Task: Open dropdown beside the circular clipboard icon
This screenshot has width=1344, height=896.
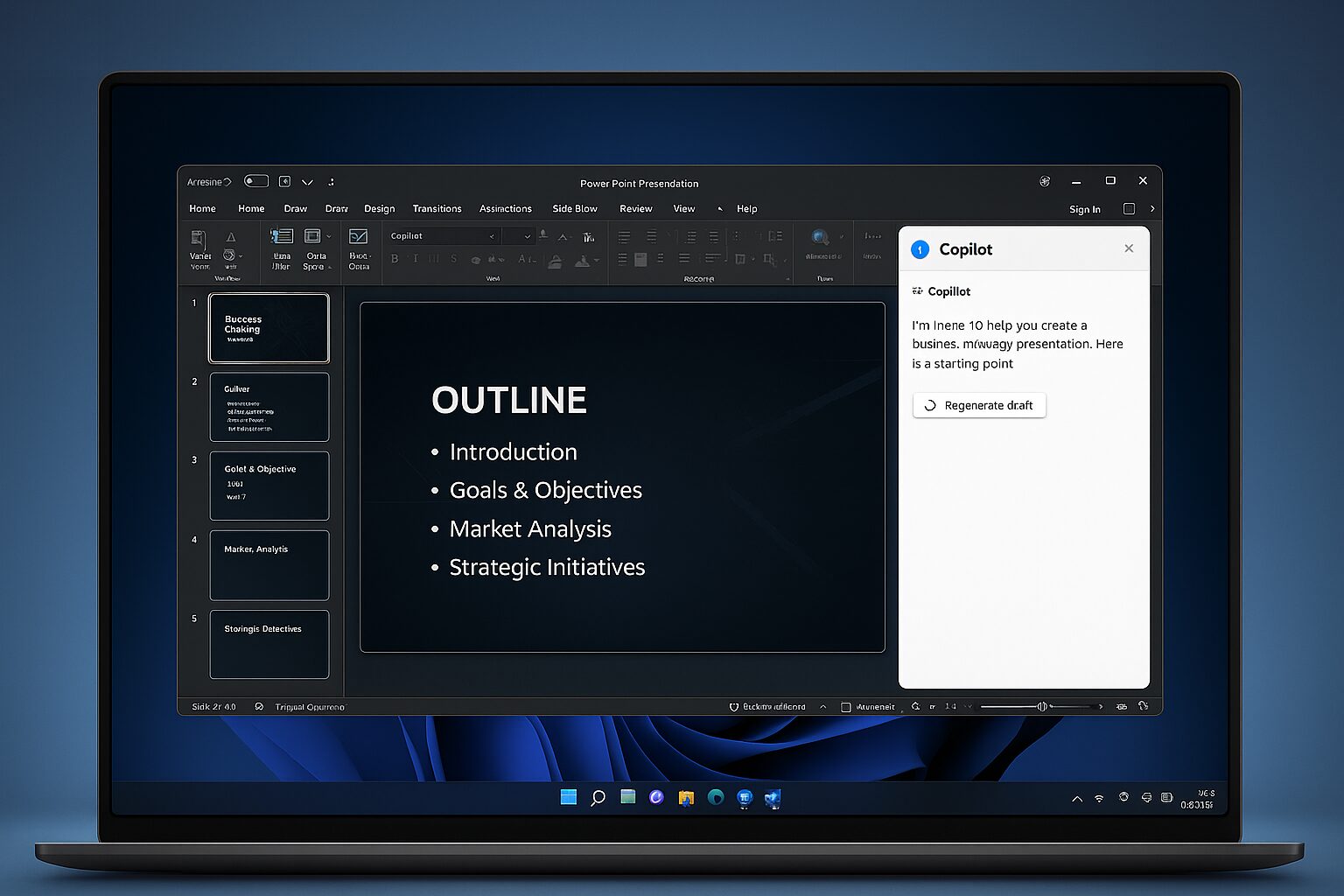Action: tap(241, 256)
